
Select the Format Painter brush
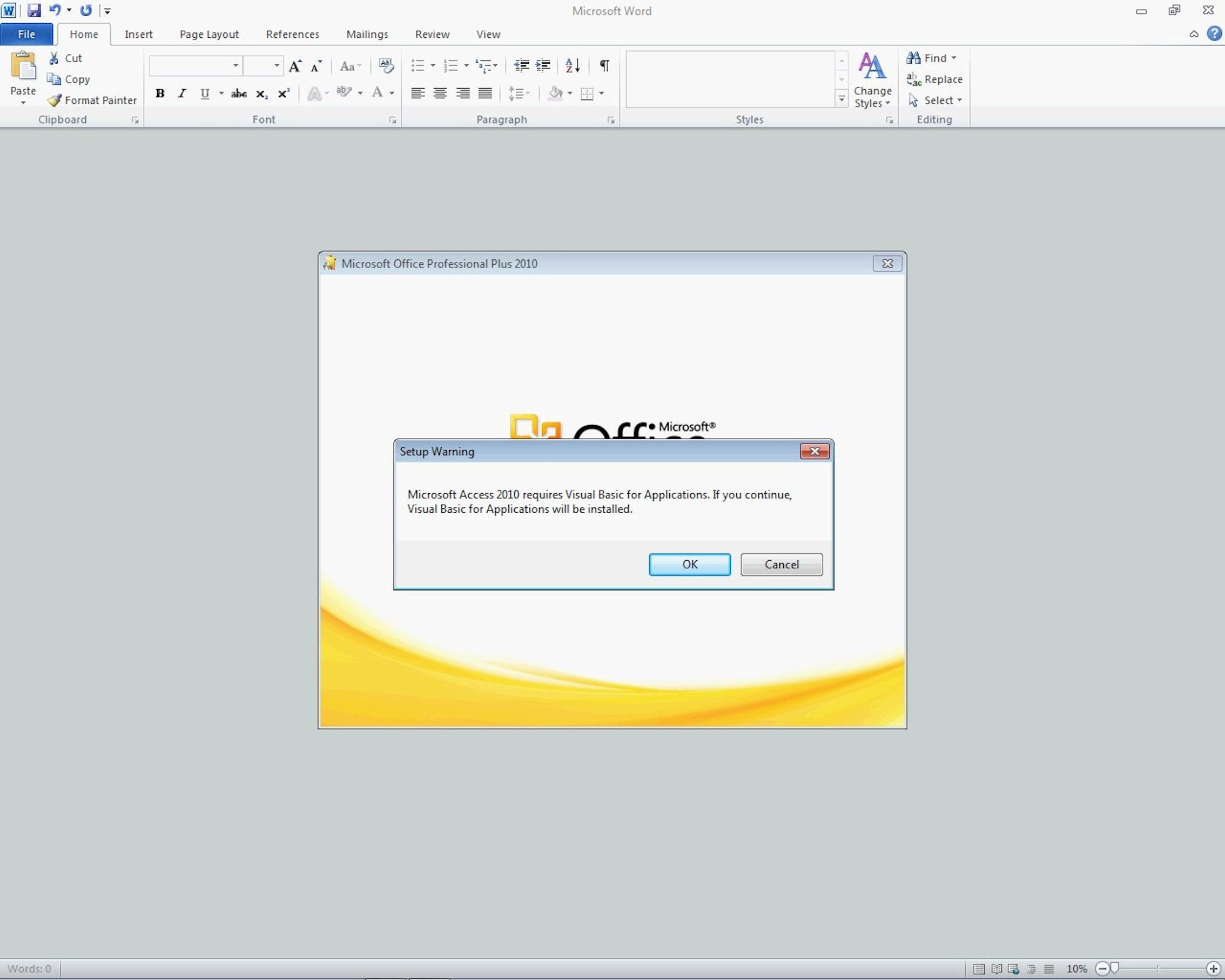(54, 100)
